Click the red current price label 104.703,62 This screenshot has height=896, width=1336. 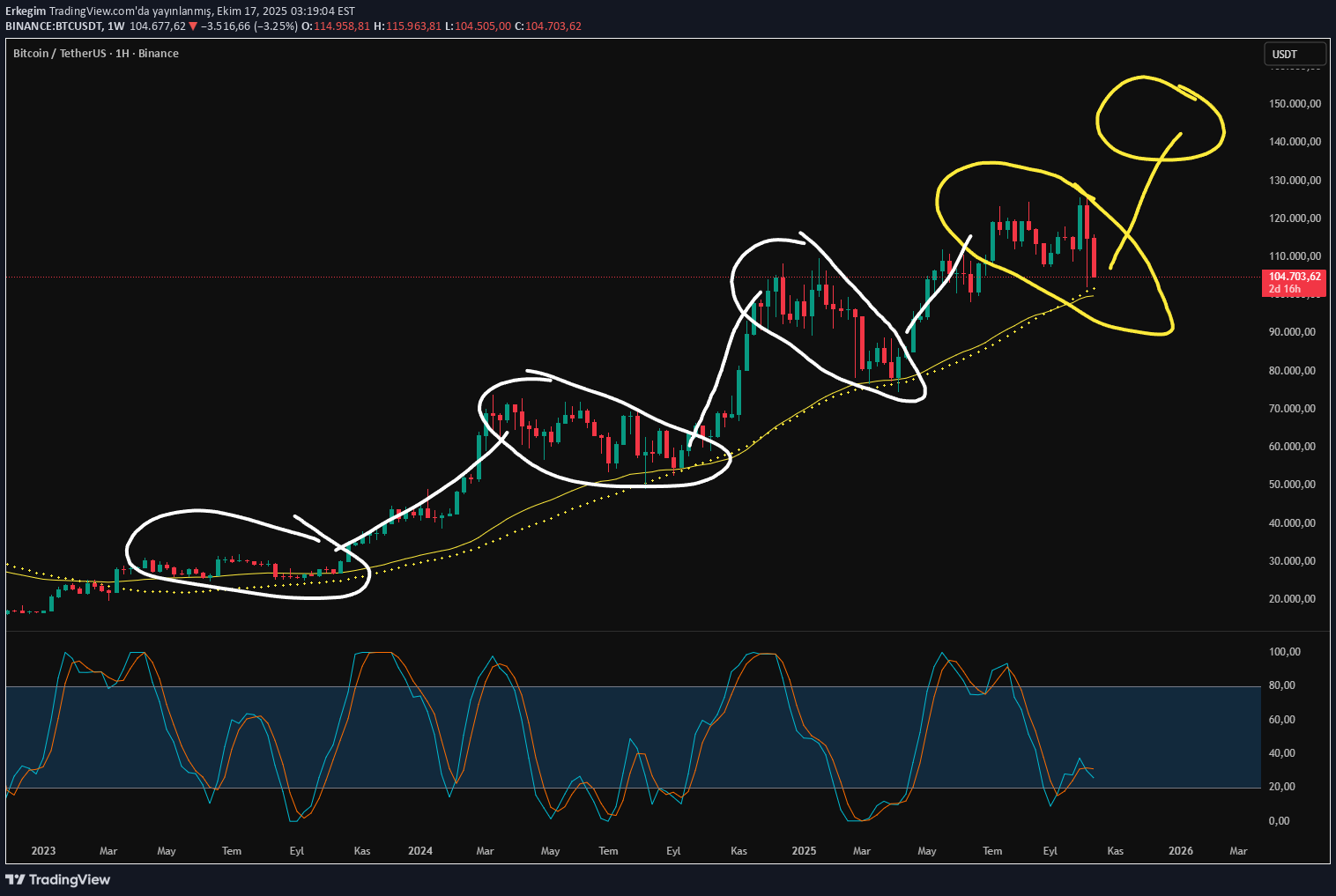[1294, 277]
